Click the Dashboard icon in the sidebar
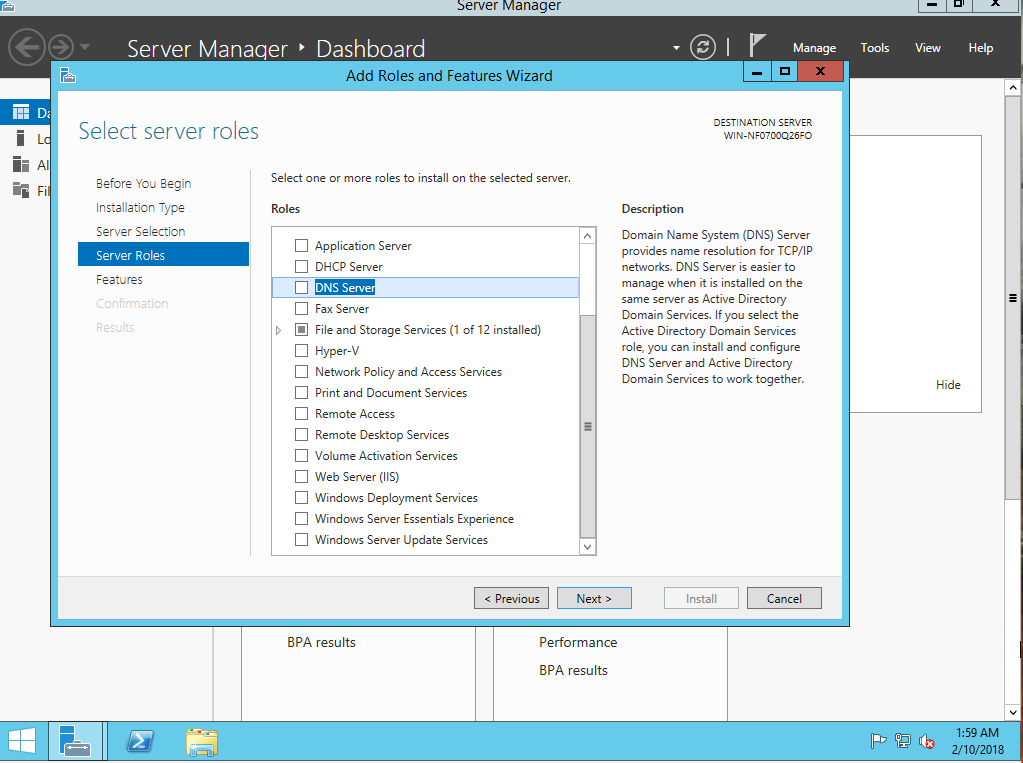The image size is (1023, 763). (21, 112)
